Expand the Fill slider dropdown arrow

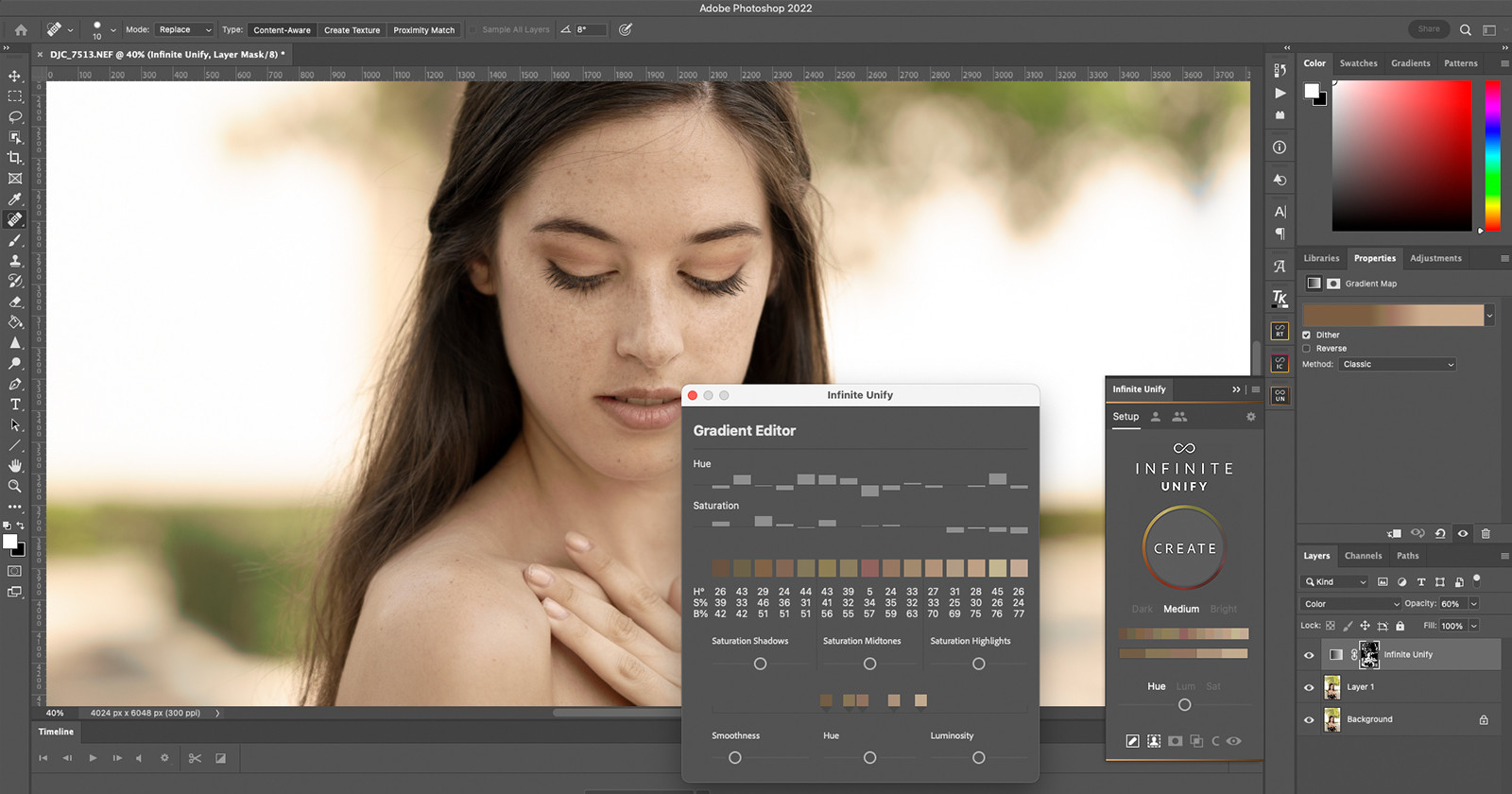(x=1473, y=626)
